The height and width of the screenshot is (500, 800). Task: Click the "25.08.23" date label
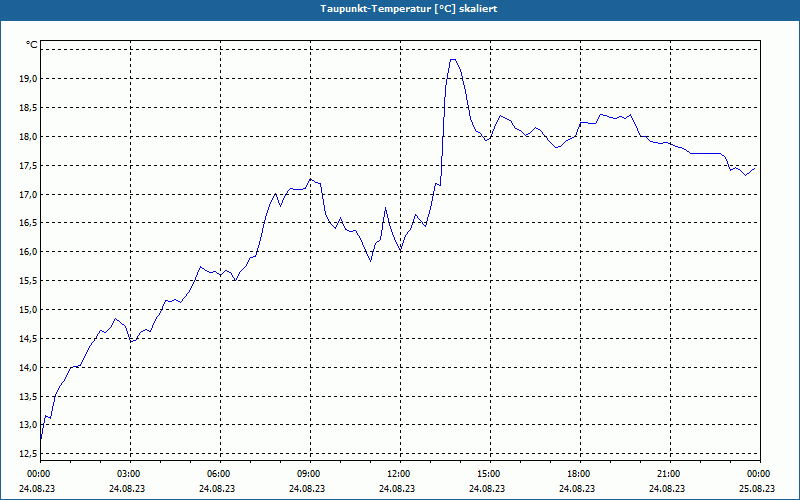click(x=757, y=488)
